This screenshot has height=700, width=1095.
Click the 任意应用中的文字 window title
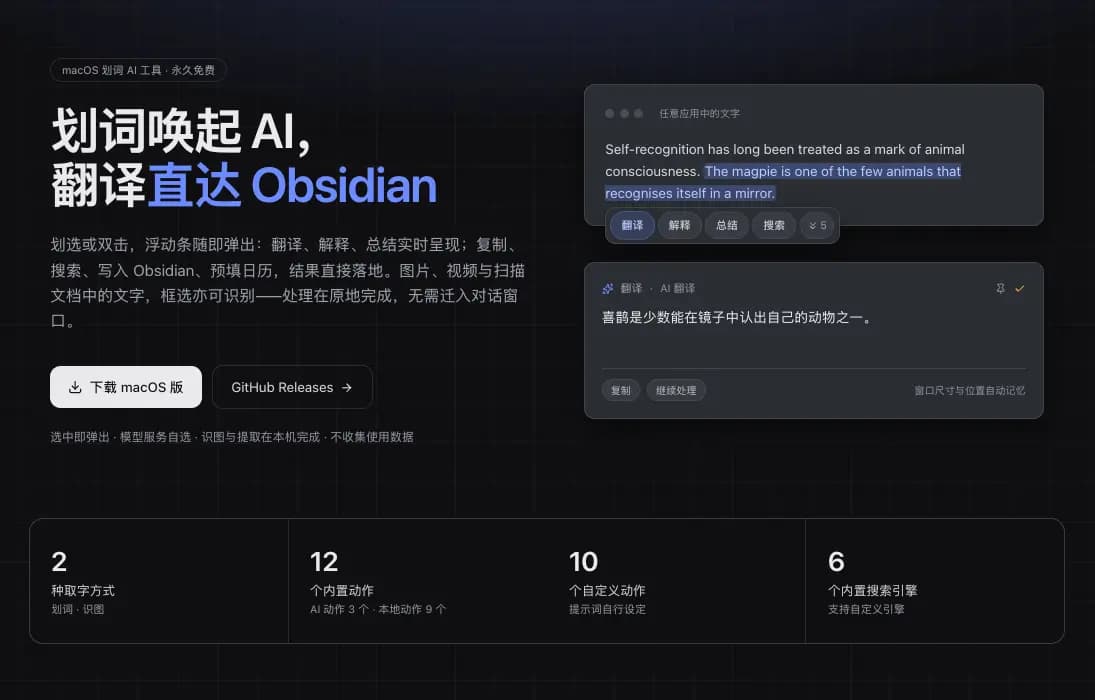699,113
